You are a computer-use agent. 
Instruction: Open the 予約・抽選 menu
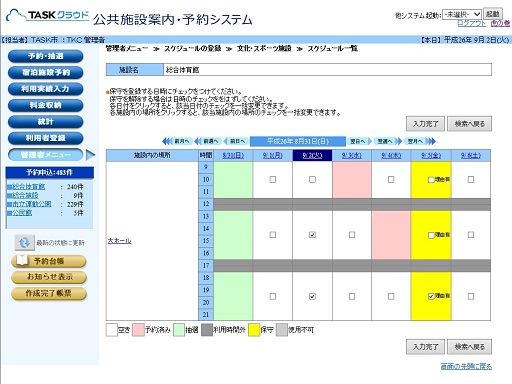click(46, 56)
